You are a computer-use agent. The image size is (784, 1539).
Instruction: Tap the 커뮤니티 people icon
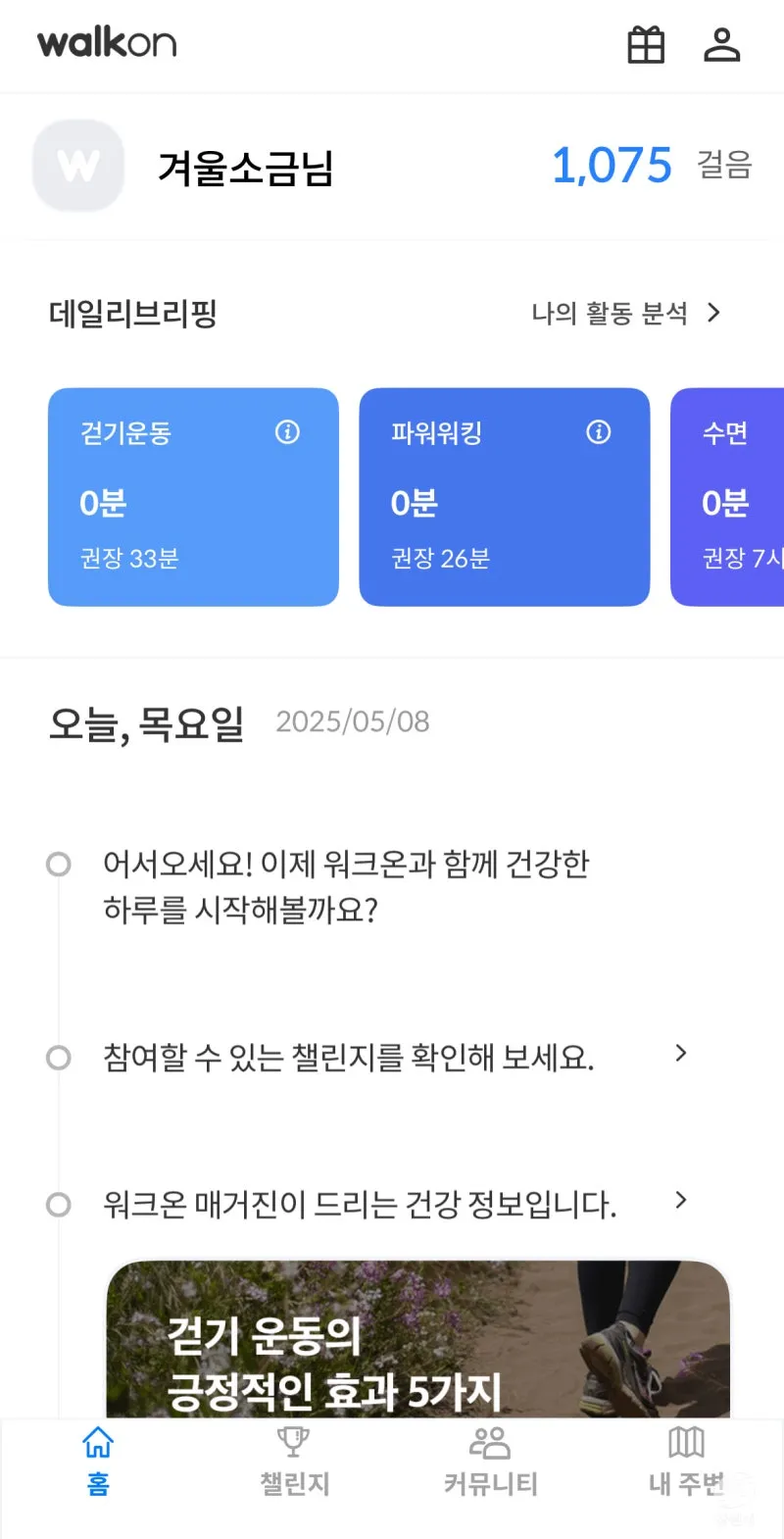pyautogui.click(x=490, y=1443)
